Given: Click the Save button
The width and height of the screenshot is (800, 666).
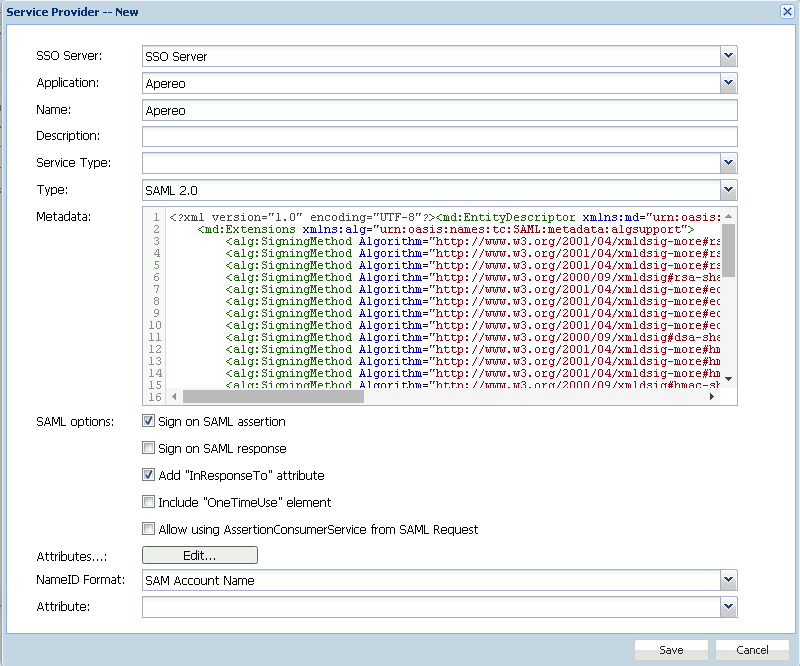Looking at the screenshot, I should tap(671, 650).
